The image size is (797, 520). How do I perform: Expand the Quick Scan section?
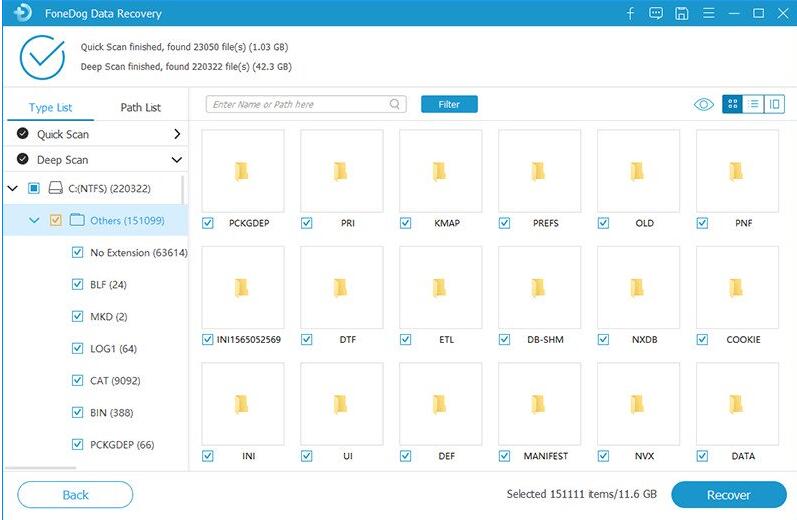[x=177, y=134]
